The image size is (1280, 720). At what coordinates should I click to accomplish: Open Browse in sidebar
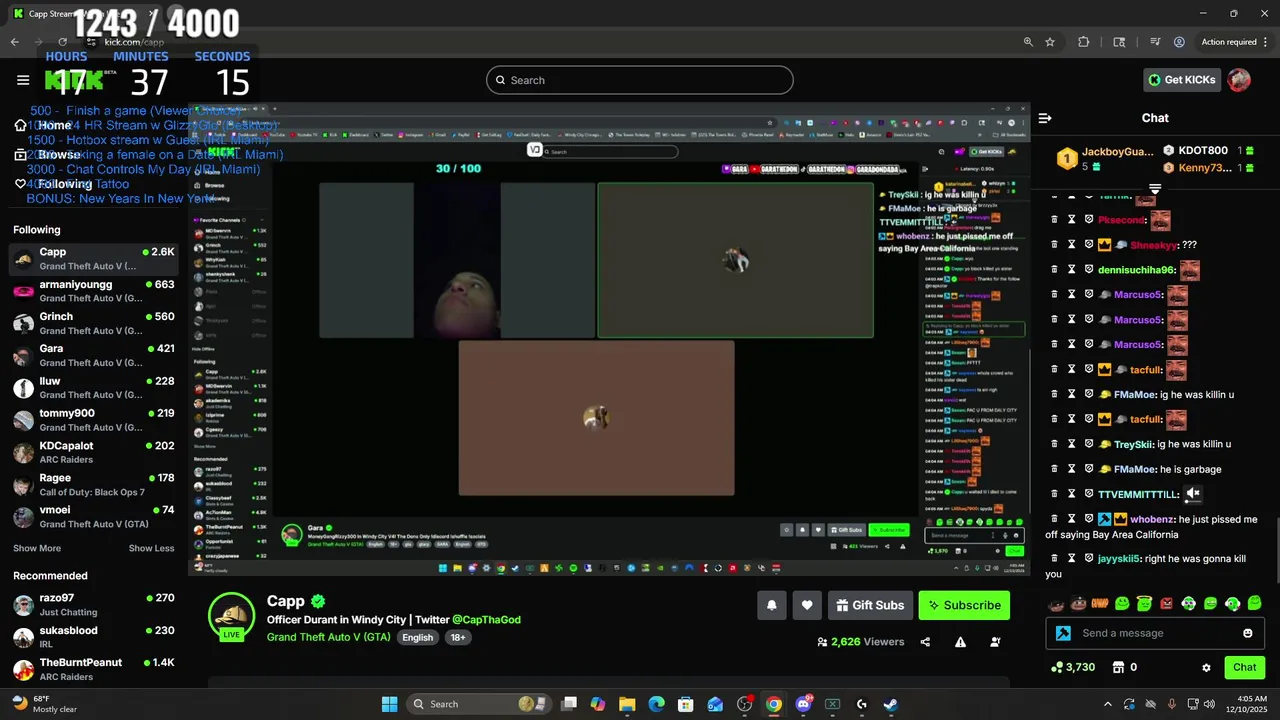pyautogui.click(x=50, y=155)
